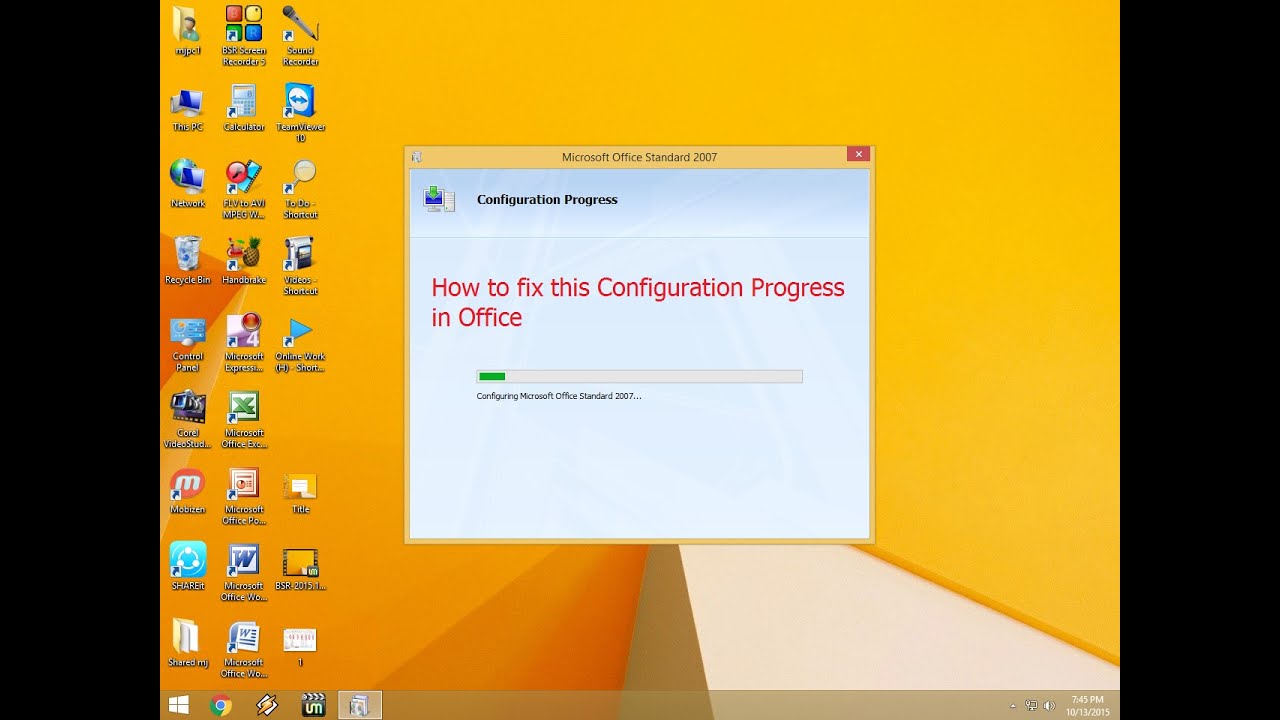
Task: Select the To Do - Shortcut icon
Action: point(300,190)
